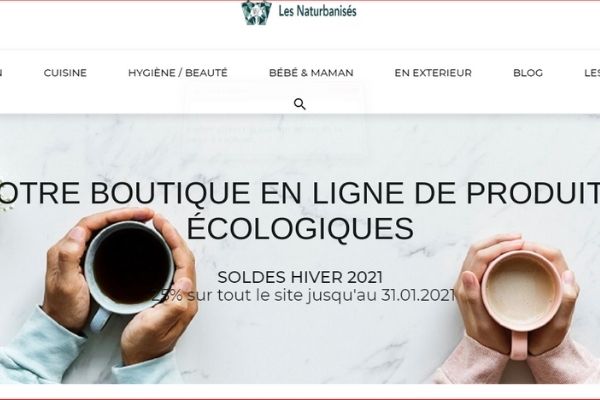Click the BOUTIQUE EN LIGNE headline line

(300, 193)
